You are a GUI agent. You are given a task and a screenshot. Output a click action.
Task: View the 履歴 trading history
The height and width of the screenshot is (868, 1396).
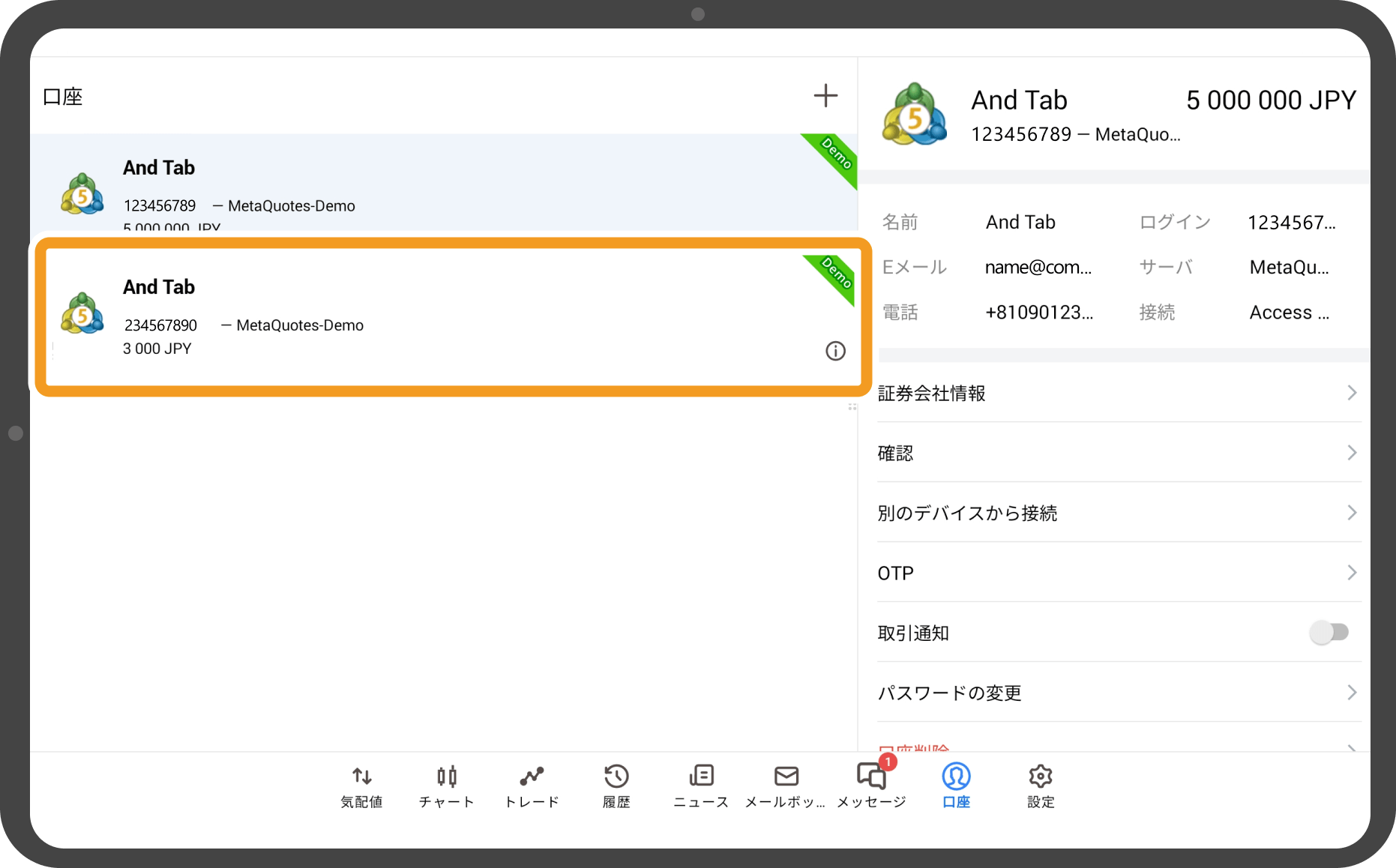[x=616, y=786]
